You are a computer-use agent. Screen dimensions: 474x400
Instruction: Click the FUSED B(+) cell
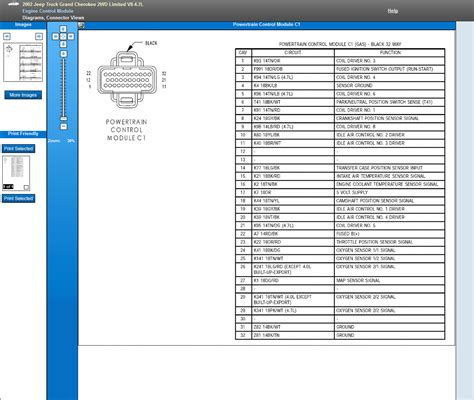[x=390, y=234]
